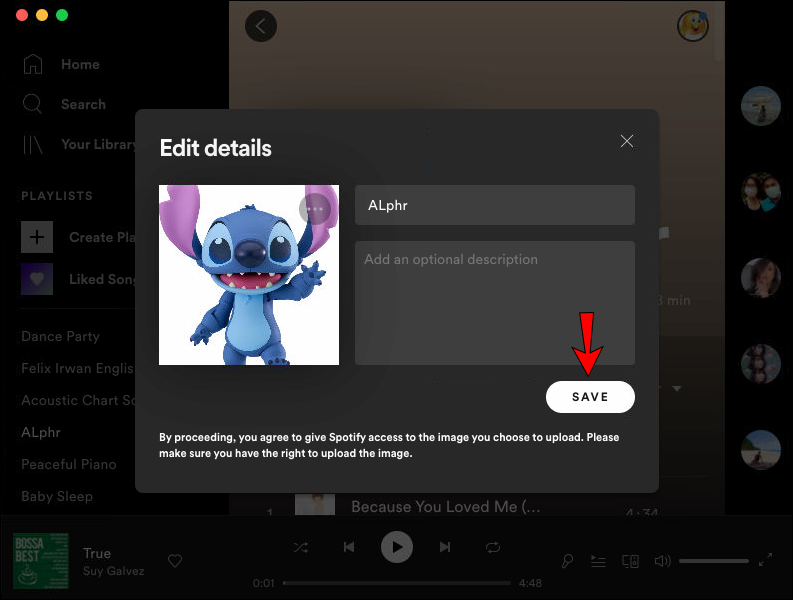Go back with the back arrow

[x=261, y=26]
